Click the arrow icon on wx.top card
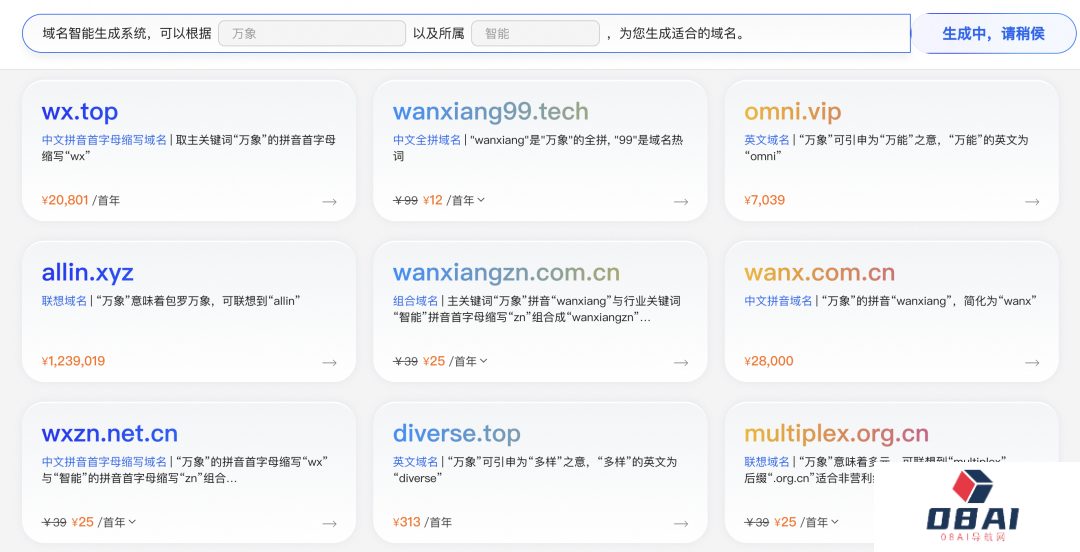Image resolution: width=1080 pixels, height=552 pixels. 329,201
